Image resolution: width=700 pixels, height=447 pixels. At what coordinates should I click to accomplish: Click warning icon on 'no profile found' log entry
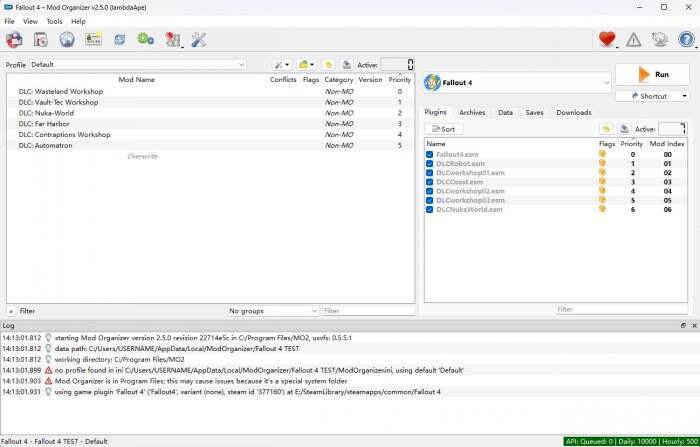(48, 370)
